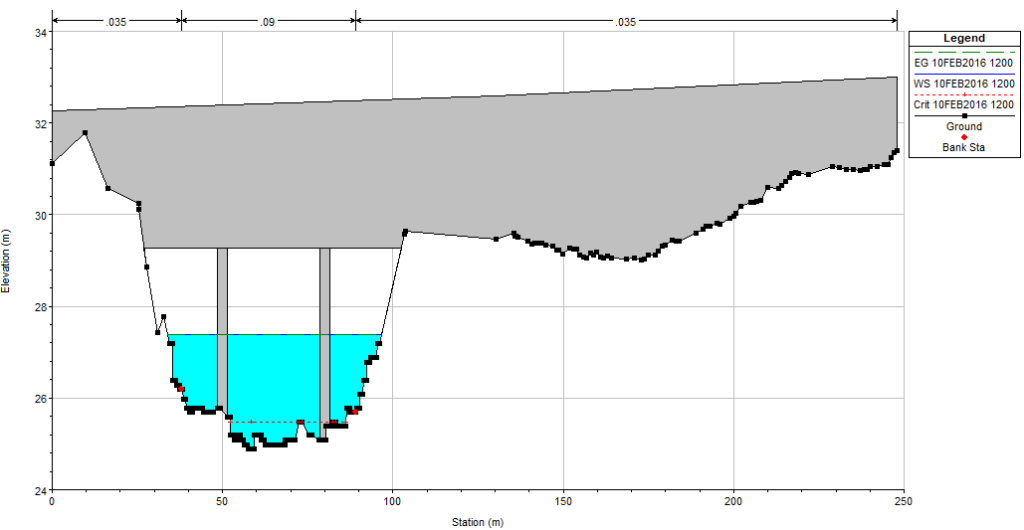This screenshot has height=530, width=1024.
Task: Select the Crit 10FEB2016 1200 legend entry
Action: (964, 104)
